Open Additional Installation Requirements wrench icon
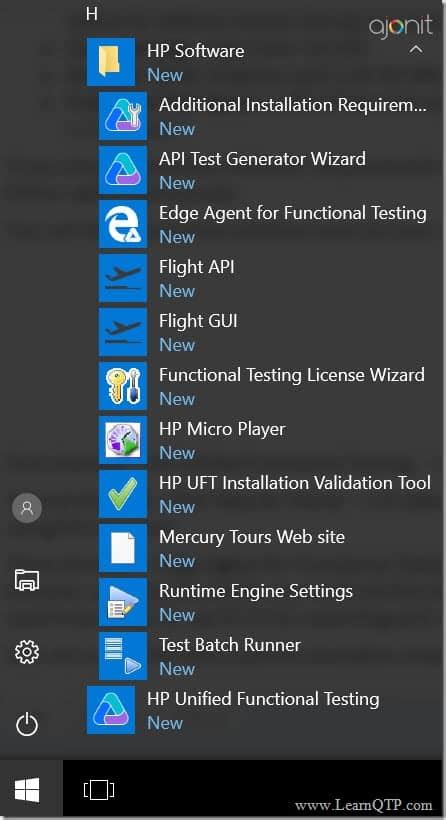Screen dimensions: 446x820 tap(123, 116)
